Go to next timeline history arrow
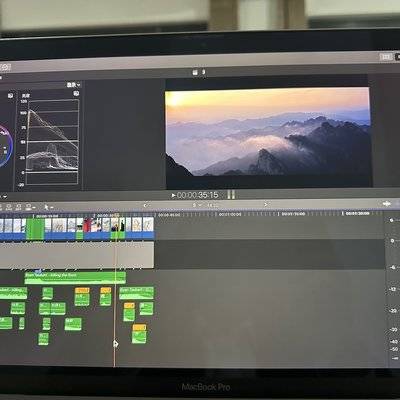The width and height of the screenshot is (400, 400). pyautogui.click(x=266, y=204)
